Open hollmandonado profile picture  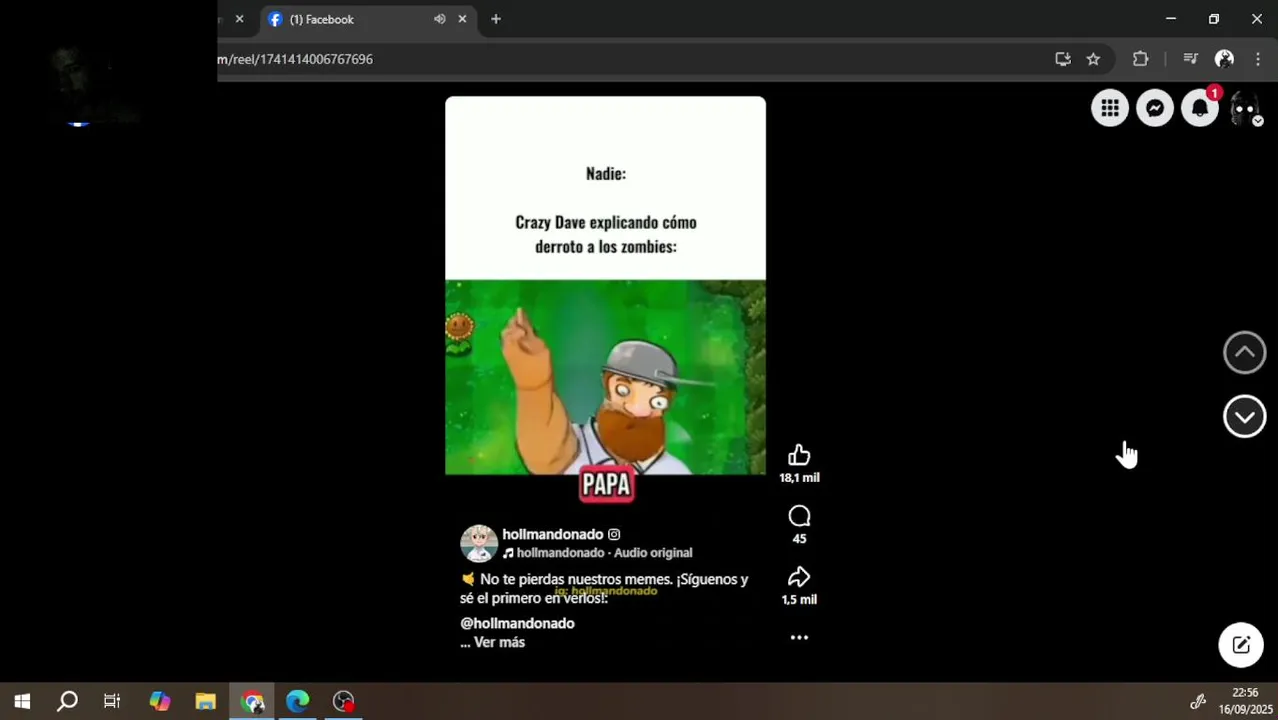[x=478, y=543]
